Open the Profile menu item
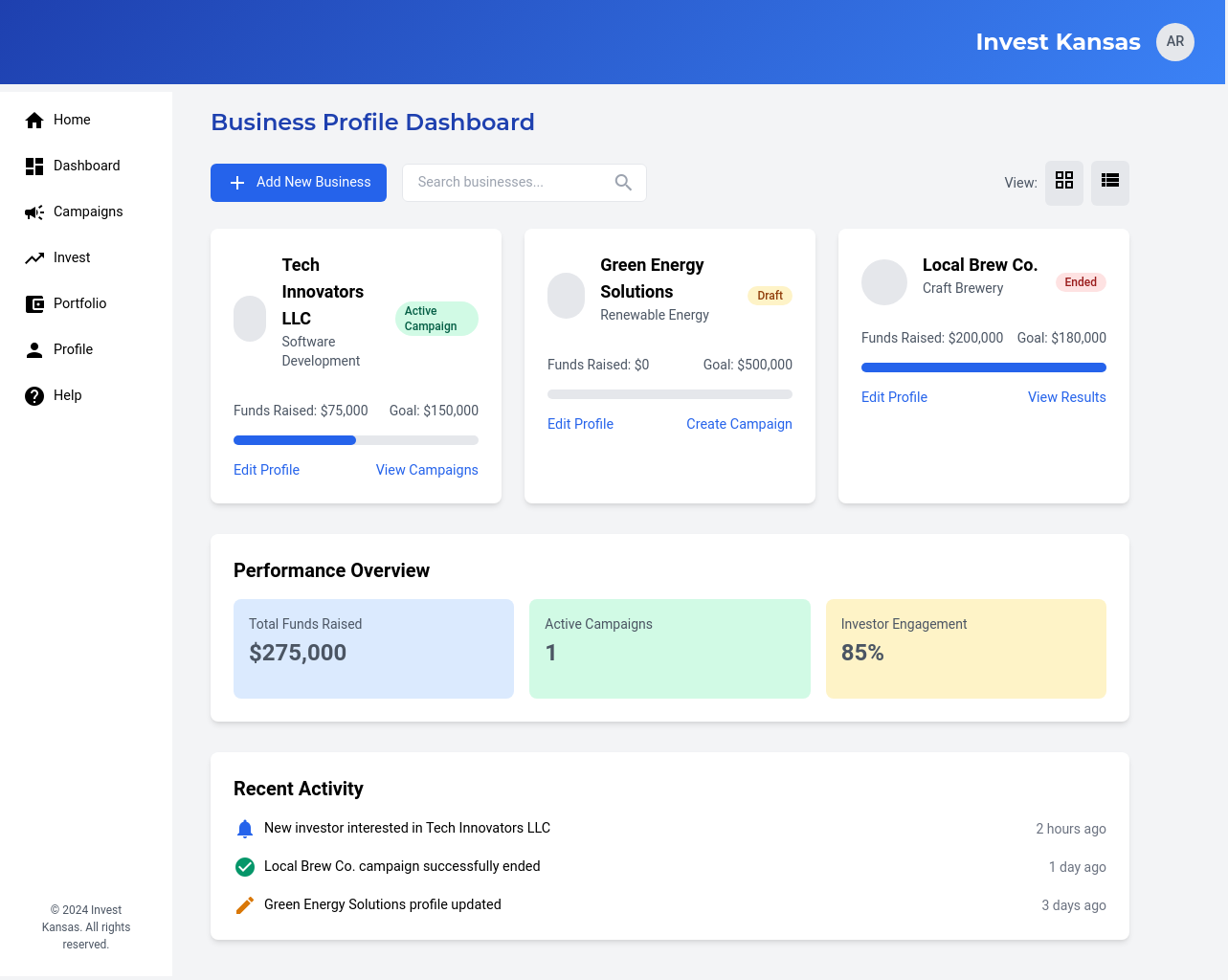The height and width of the screenshot is (980, 1228). pos(73,349)
